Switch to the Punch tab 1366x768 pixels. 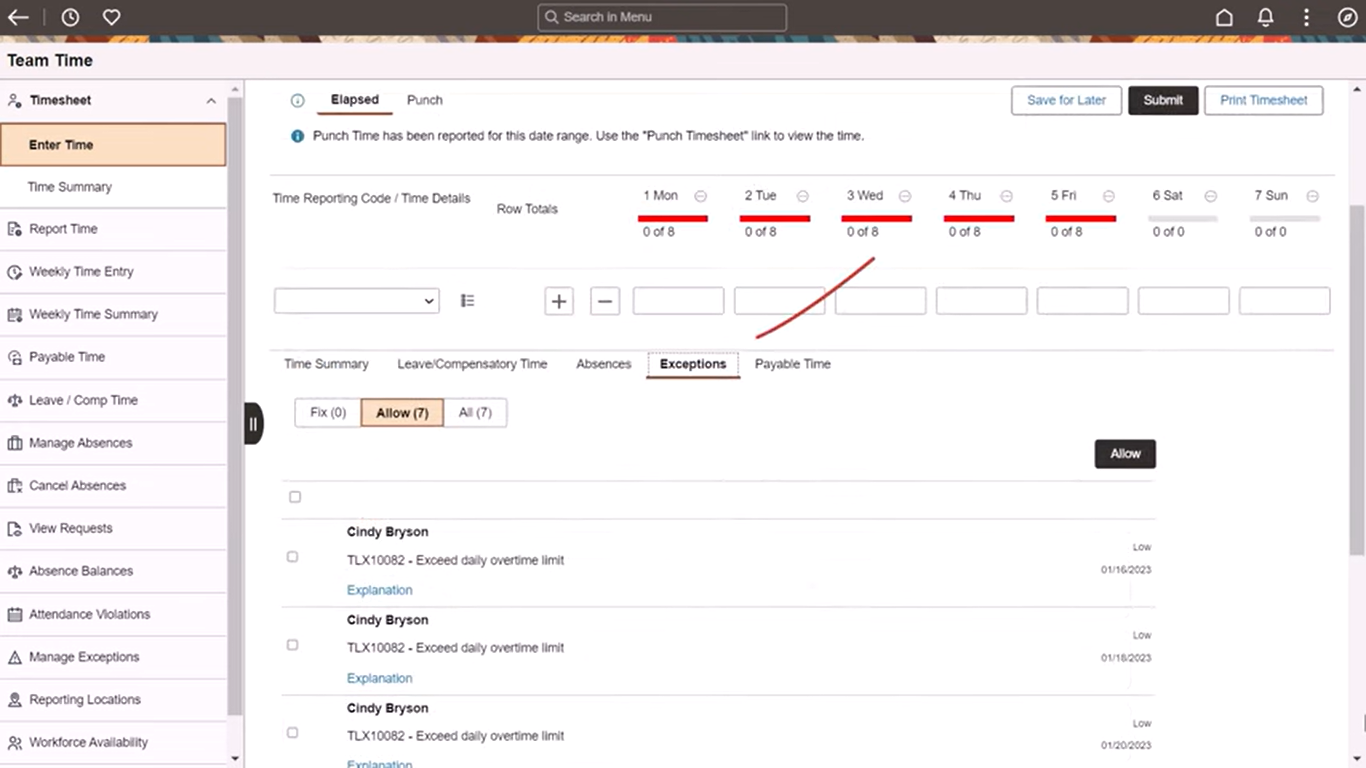point(424,99)
